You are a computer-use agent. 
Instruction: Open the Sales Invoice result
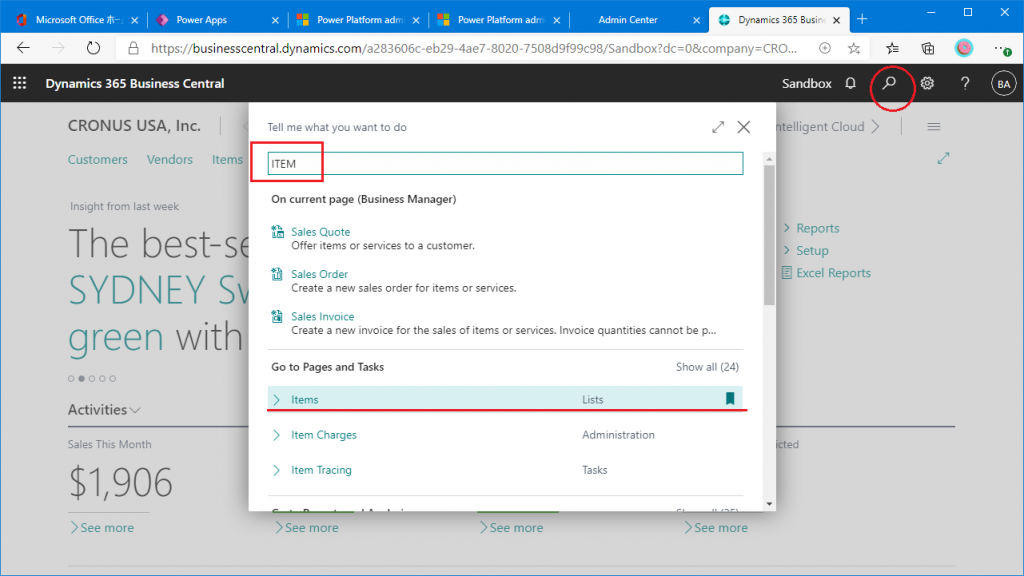click(323, 316)
